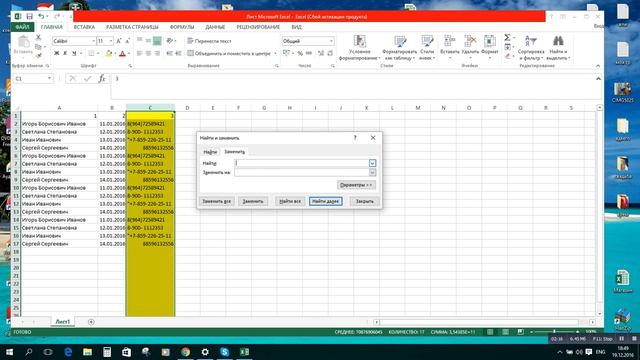Switch to the ВИД ribbon tab
Viewport: 640px width, 360px height.
(x=297, y=27)
